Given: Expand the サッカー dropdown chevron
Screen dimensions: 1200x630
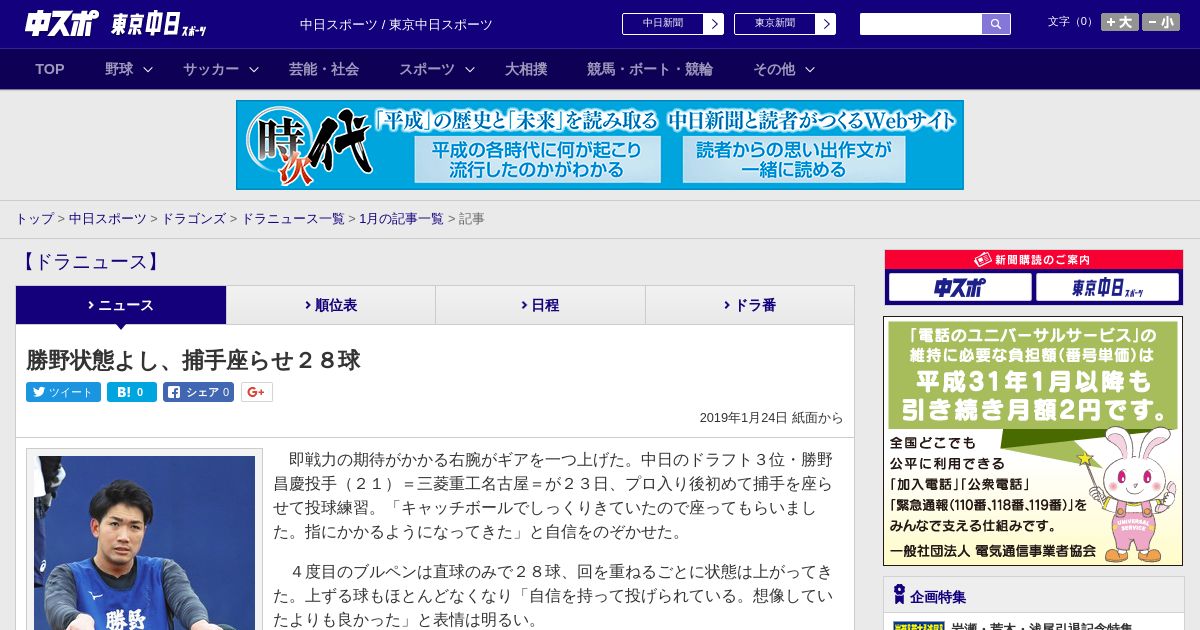Looking at the screenshot, I should tap(254, 69).
